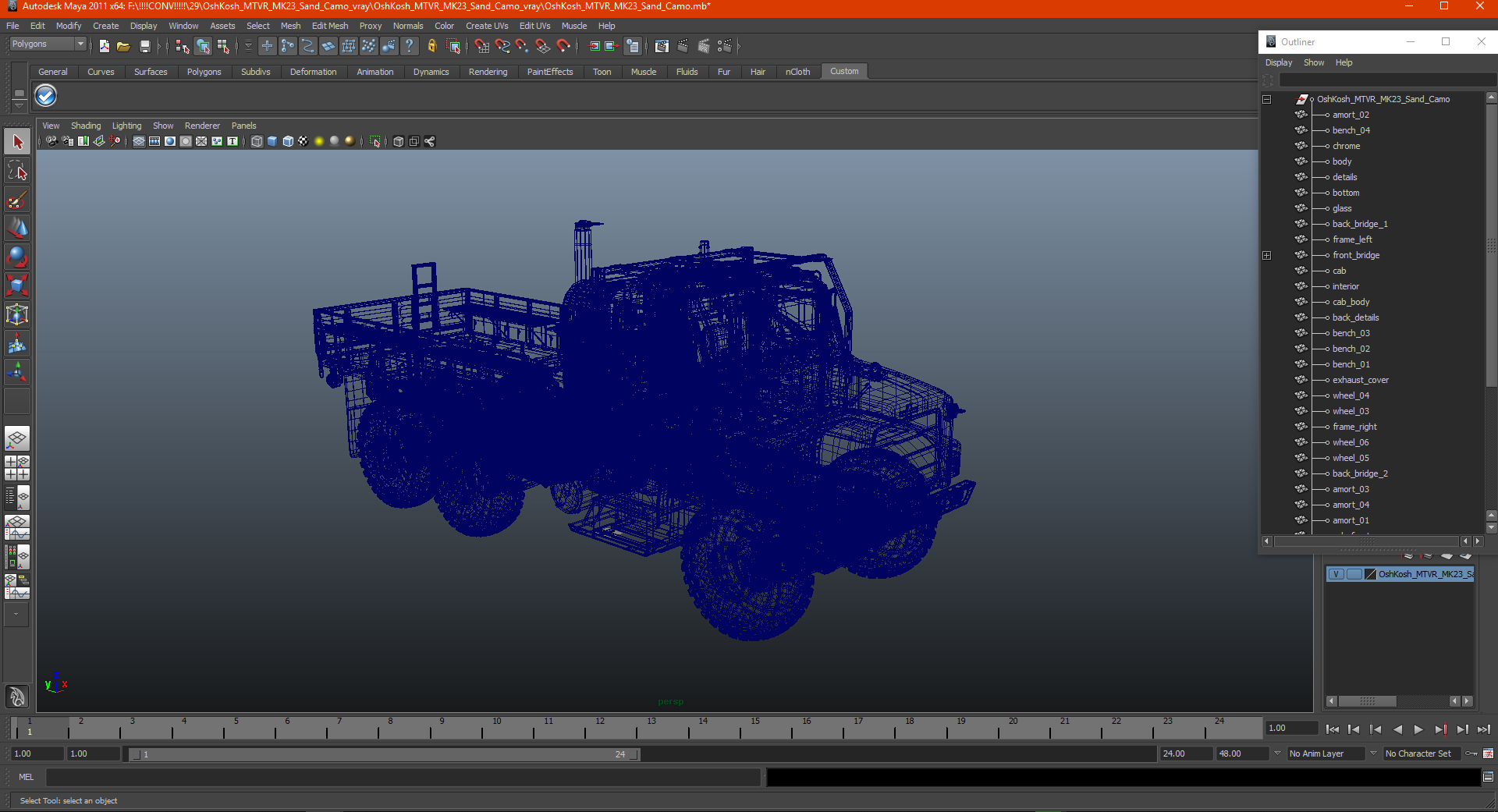Screen dimensions: 1498x812
Task: Create a new scene
Action: click(x=104, y=47)
